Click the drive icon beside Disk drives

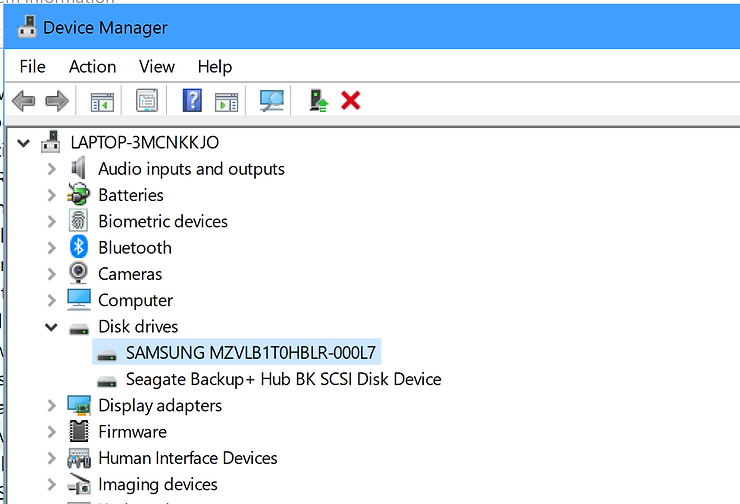pyautogui.click(x=79, y=329)
